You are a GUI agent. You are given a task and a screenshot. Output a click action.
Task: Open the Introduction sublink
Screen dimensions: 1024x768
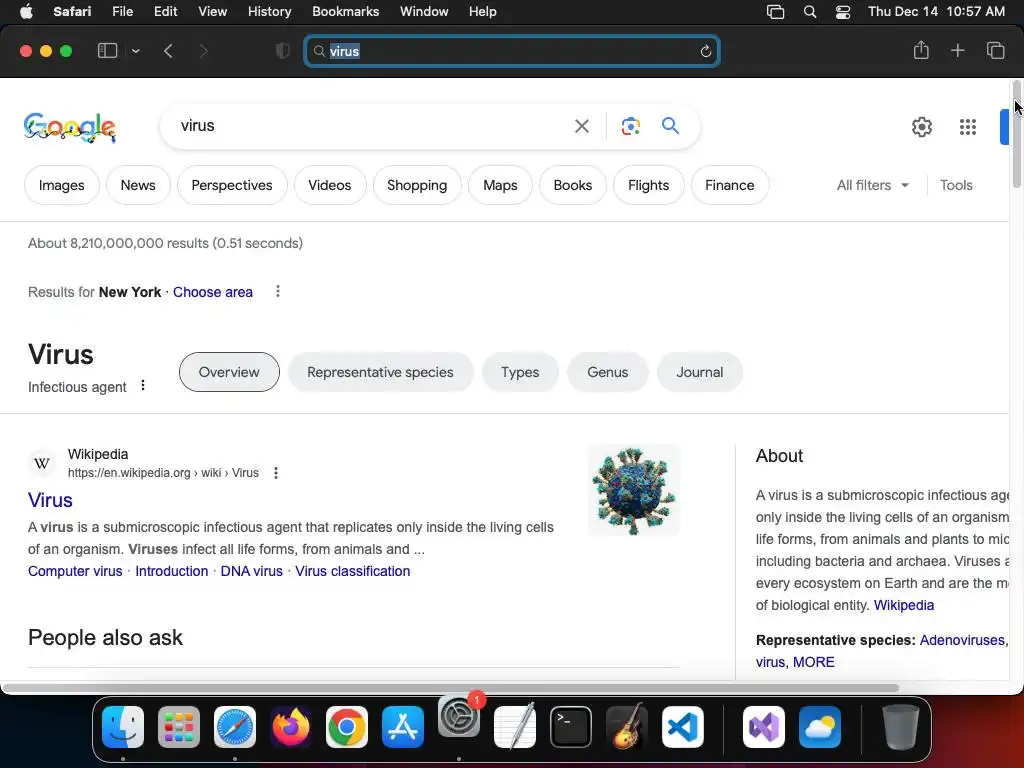click(x=172, y=571)
